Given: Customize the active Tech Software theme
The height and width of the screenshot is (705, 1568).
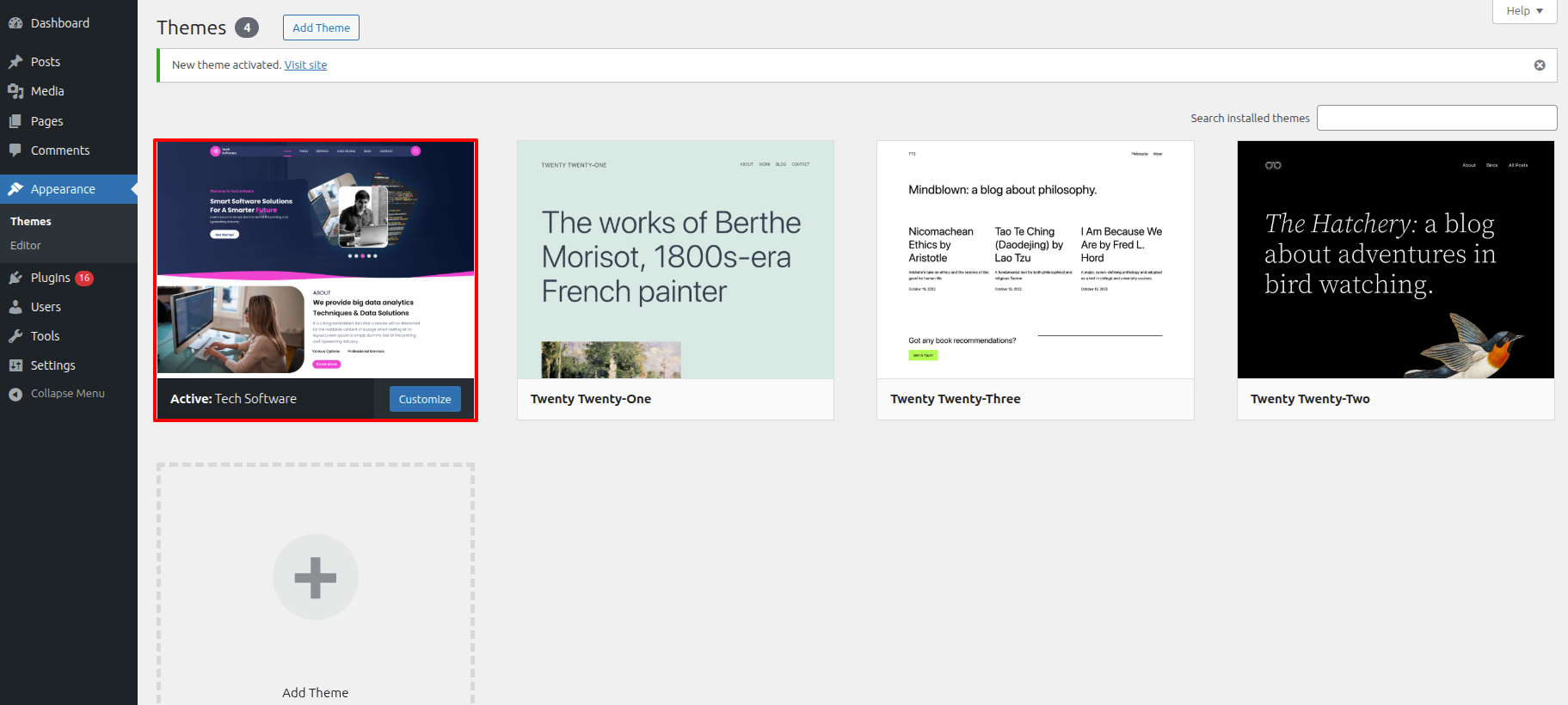Looking at the screenshot, I should (x=425, y=399).
